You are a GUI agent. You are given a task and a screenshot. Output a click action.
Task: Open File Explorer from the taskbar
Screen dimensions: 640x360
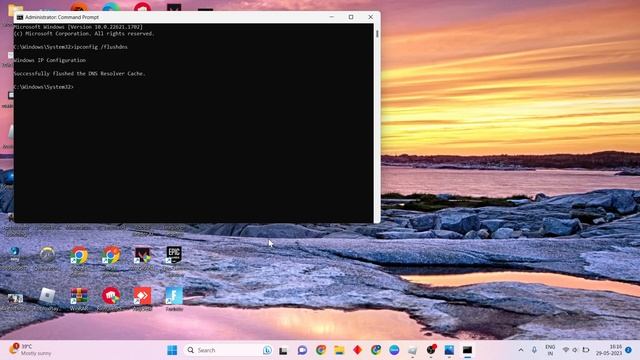pyautogui.click(x=339, y=350)
